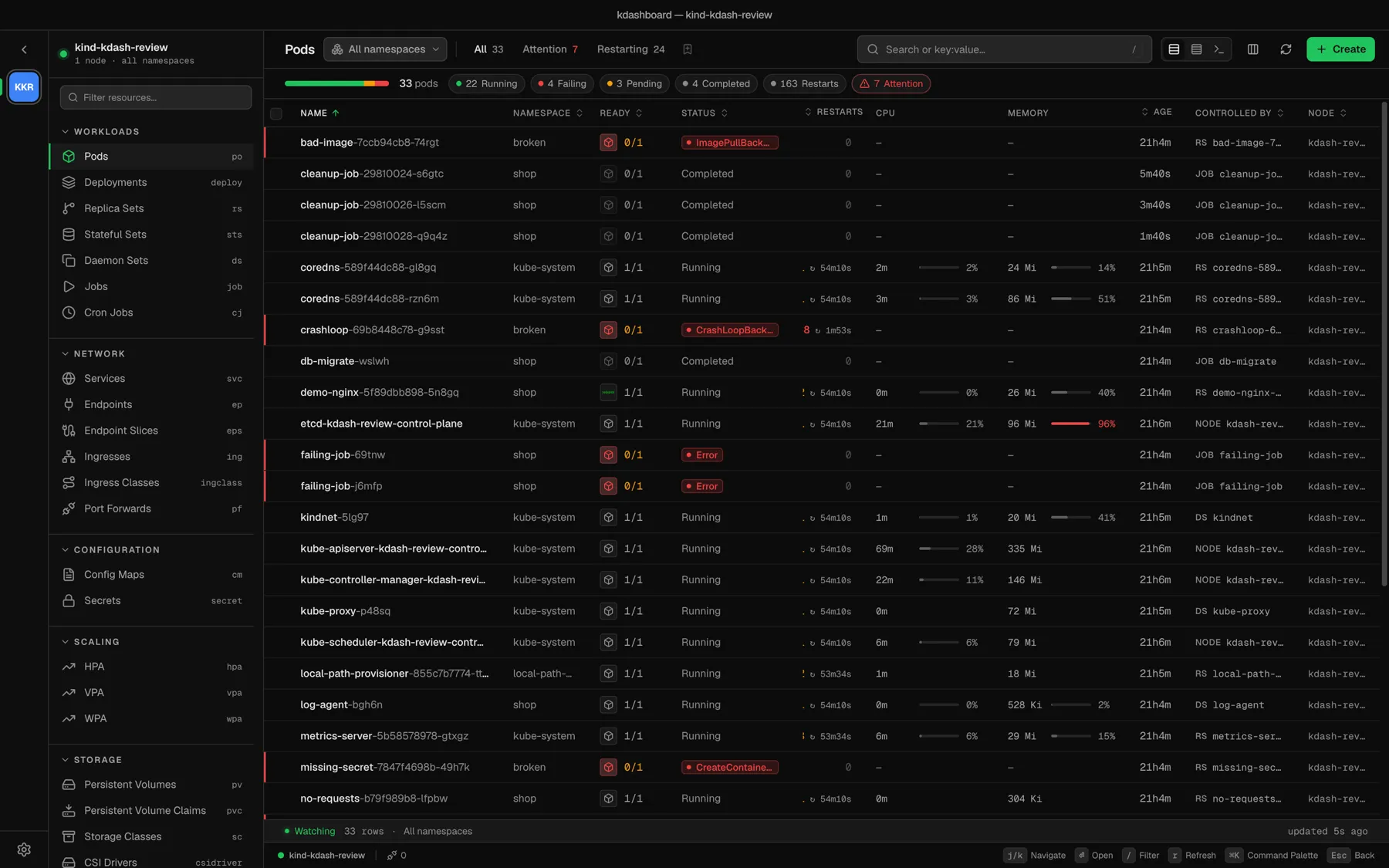Open the etcd-kdash-review-control-plane pod
1389x868 pixels.
[x=381, y=424]
